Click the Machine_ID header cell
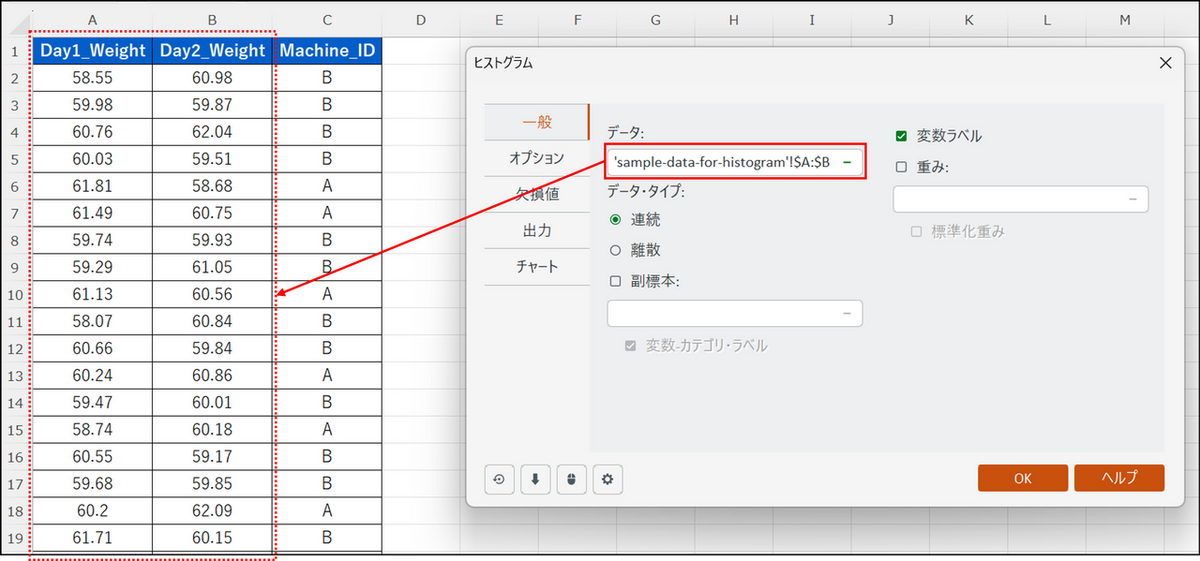This screenshot has height=561, width=1200. pyautogui.click(x=328, y=51)
